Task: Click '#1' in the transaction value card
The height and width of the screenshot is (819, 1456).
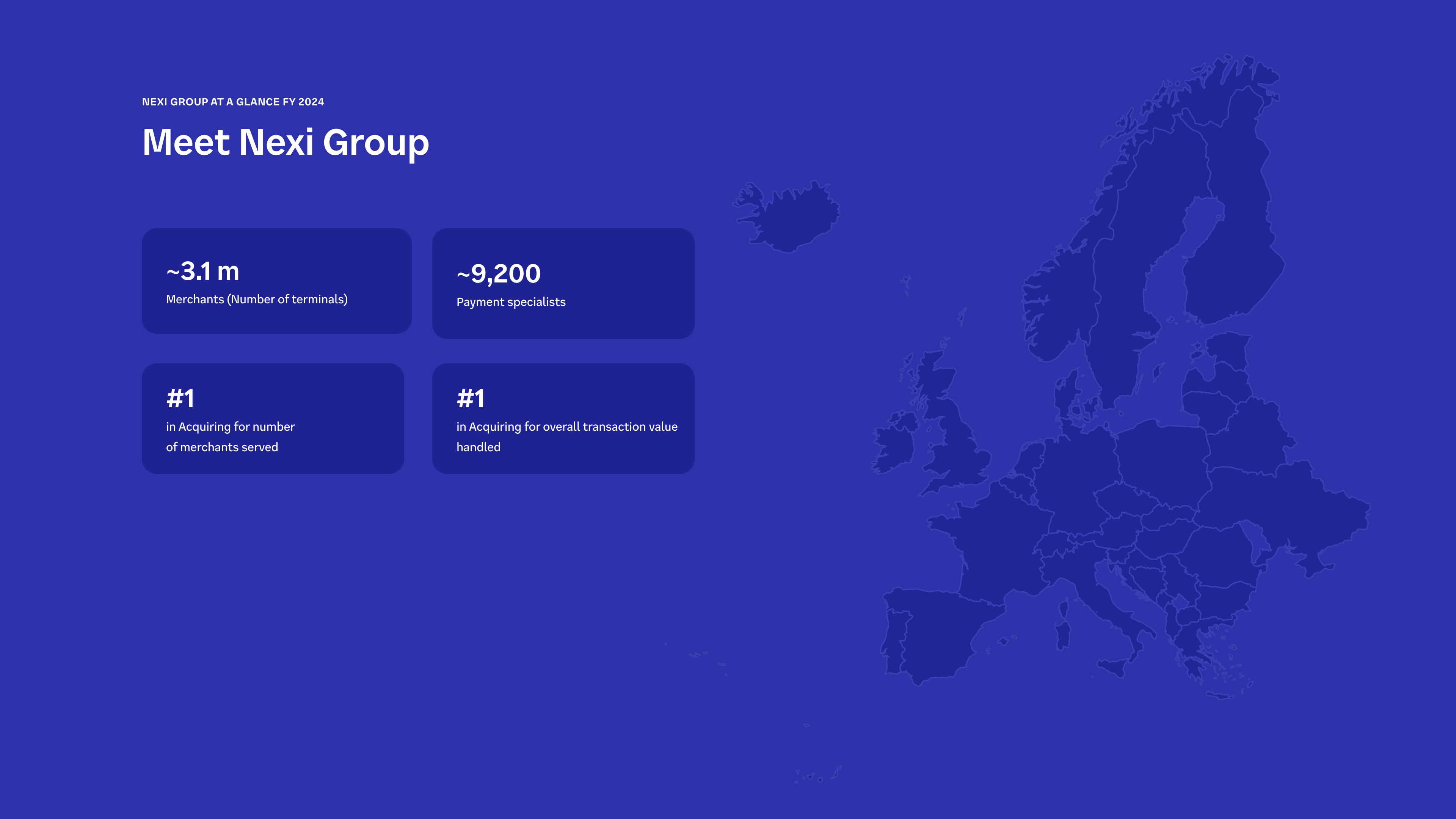Action: [x=470, y=399]
